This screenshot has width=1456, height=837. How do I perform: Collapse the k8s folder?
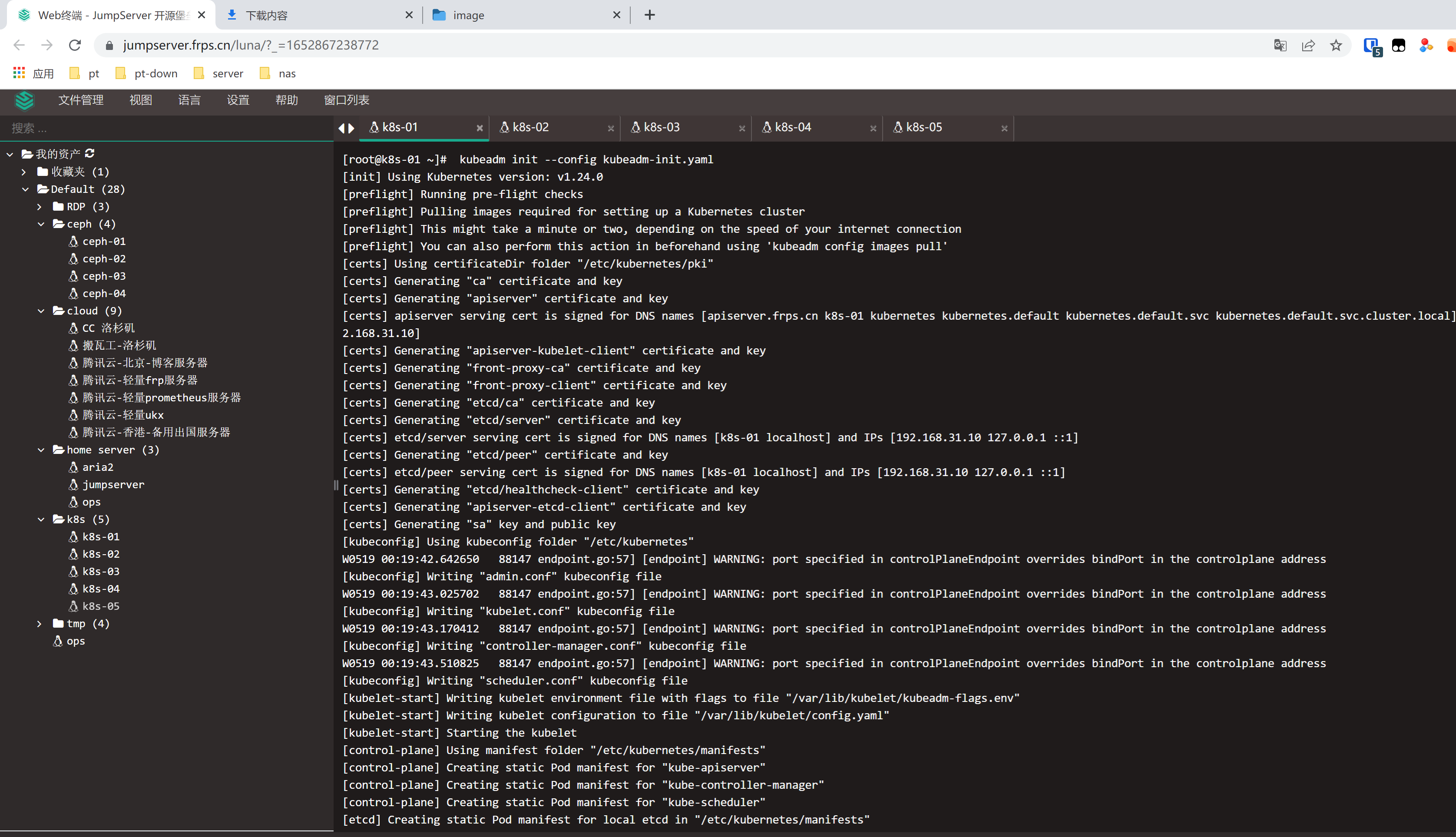[41, 519]
